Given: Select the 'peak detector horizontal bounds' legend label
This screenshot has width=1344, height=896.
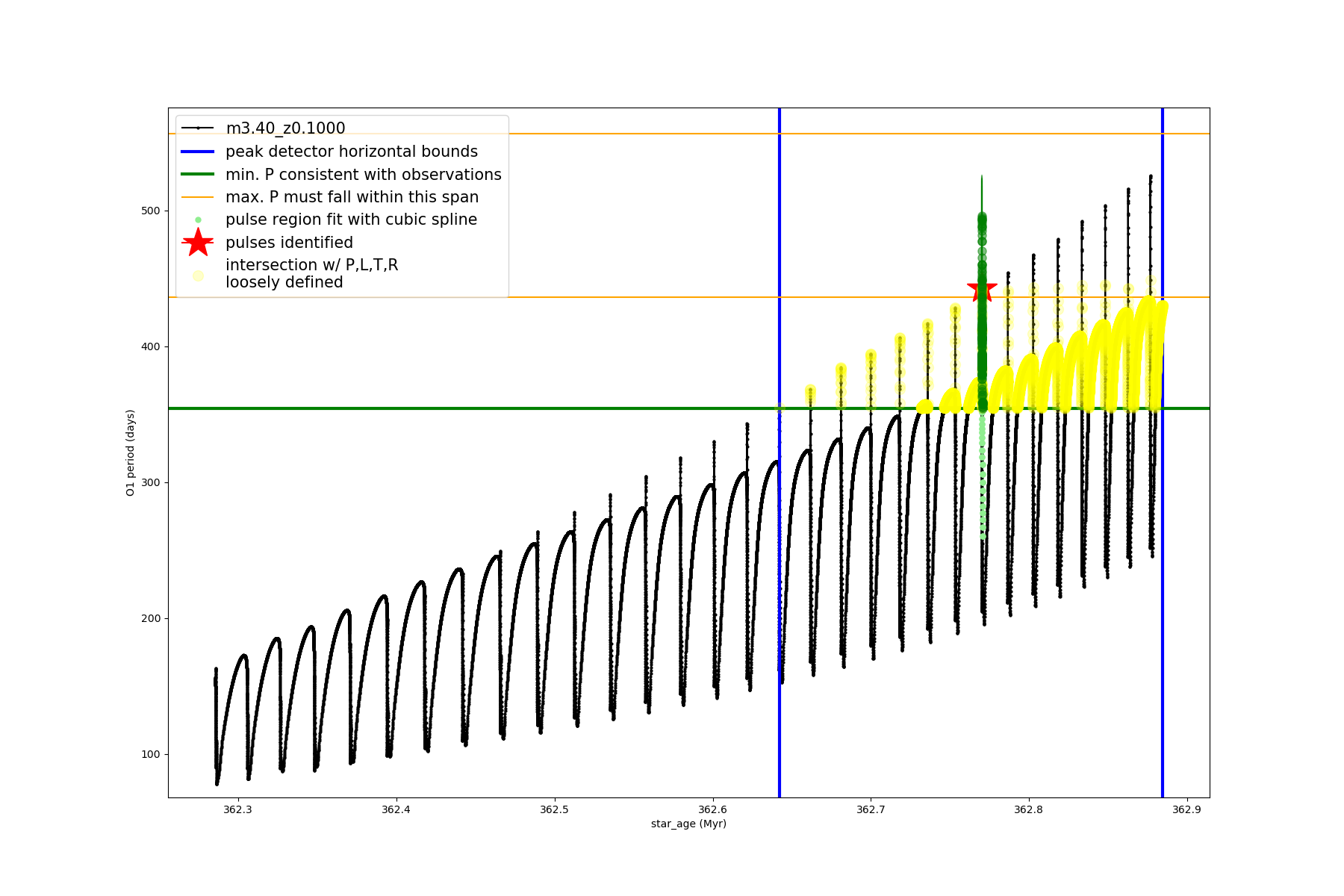Looking at the screenshot, I should pyautogui.click(x=352, y=152).
